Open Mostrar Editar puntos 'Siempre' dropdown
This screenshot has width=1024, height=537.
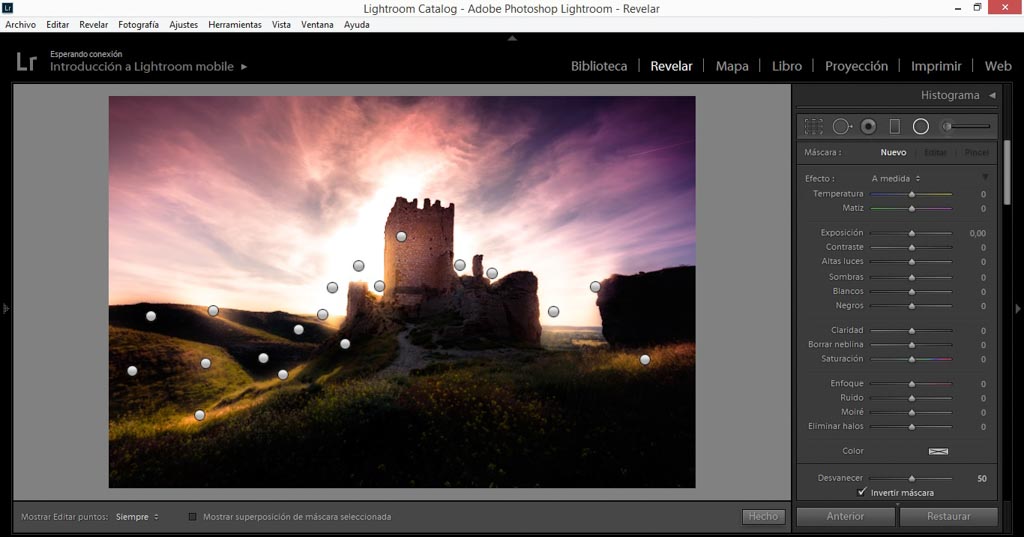click(137, 517)
